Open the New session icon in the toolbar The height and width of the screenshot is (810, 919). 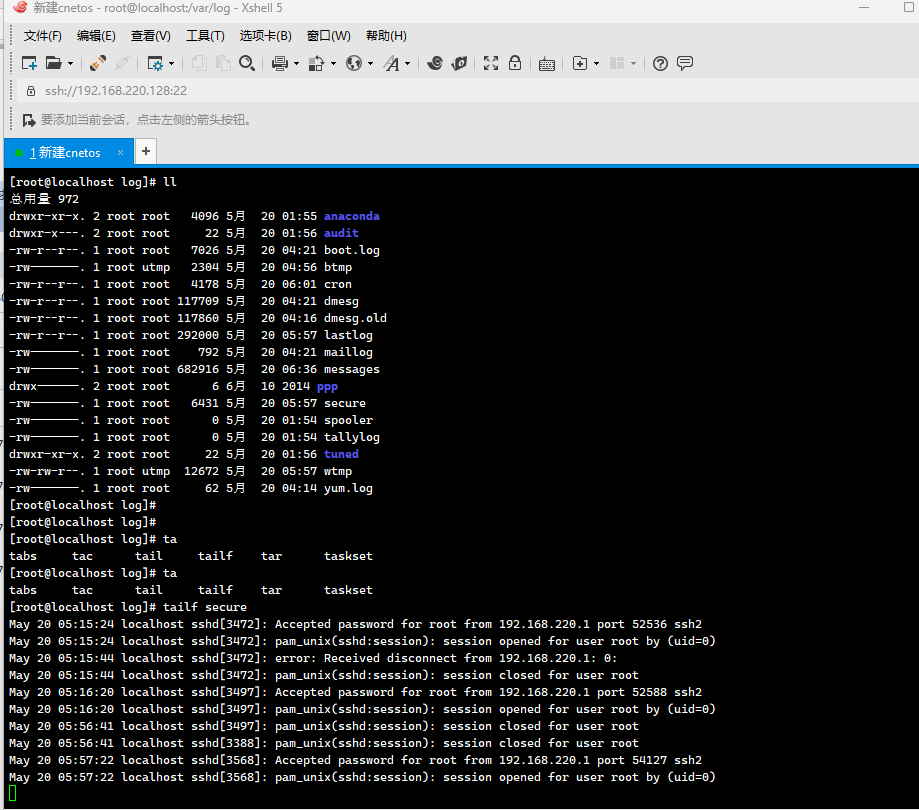point(29,63)
